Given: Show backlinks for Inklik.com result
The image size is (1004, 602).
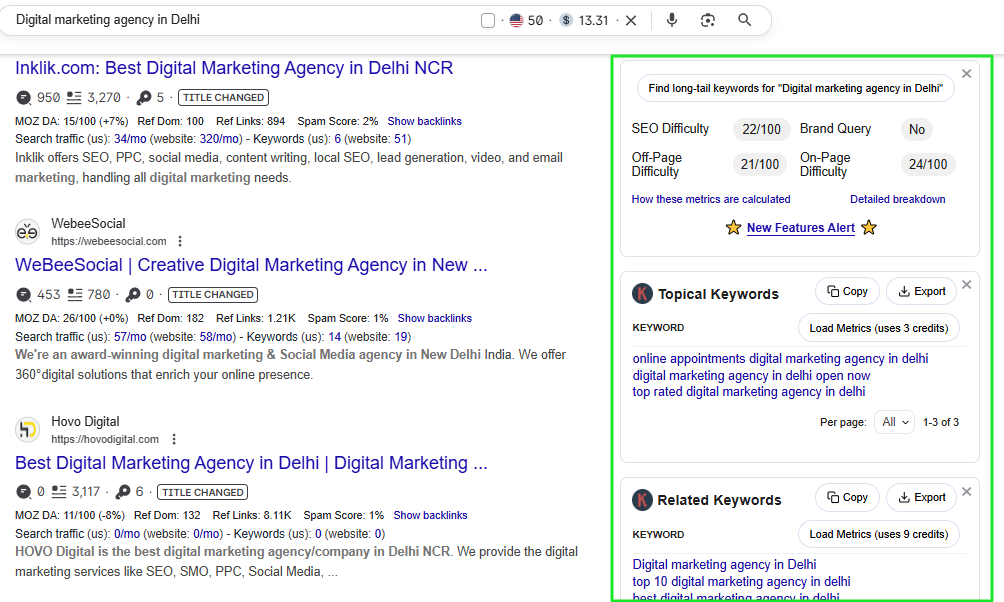Looking at the screenshot, I should [424, 121].
